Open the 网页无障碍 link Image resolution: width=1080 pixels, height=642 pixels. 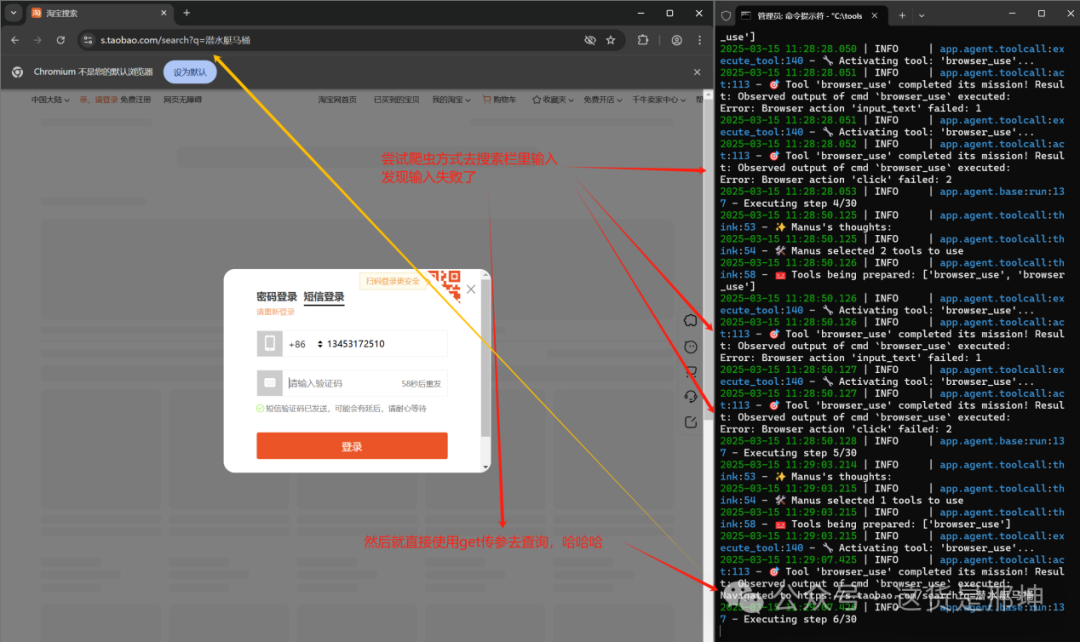pyautogui.click(x=183, y=100)
